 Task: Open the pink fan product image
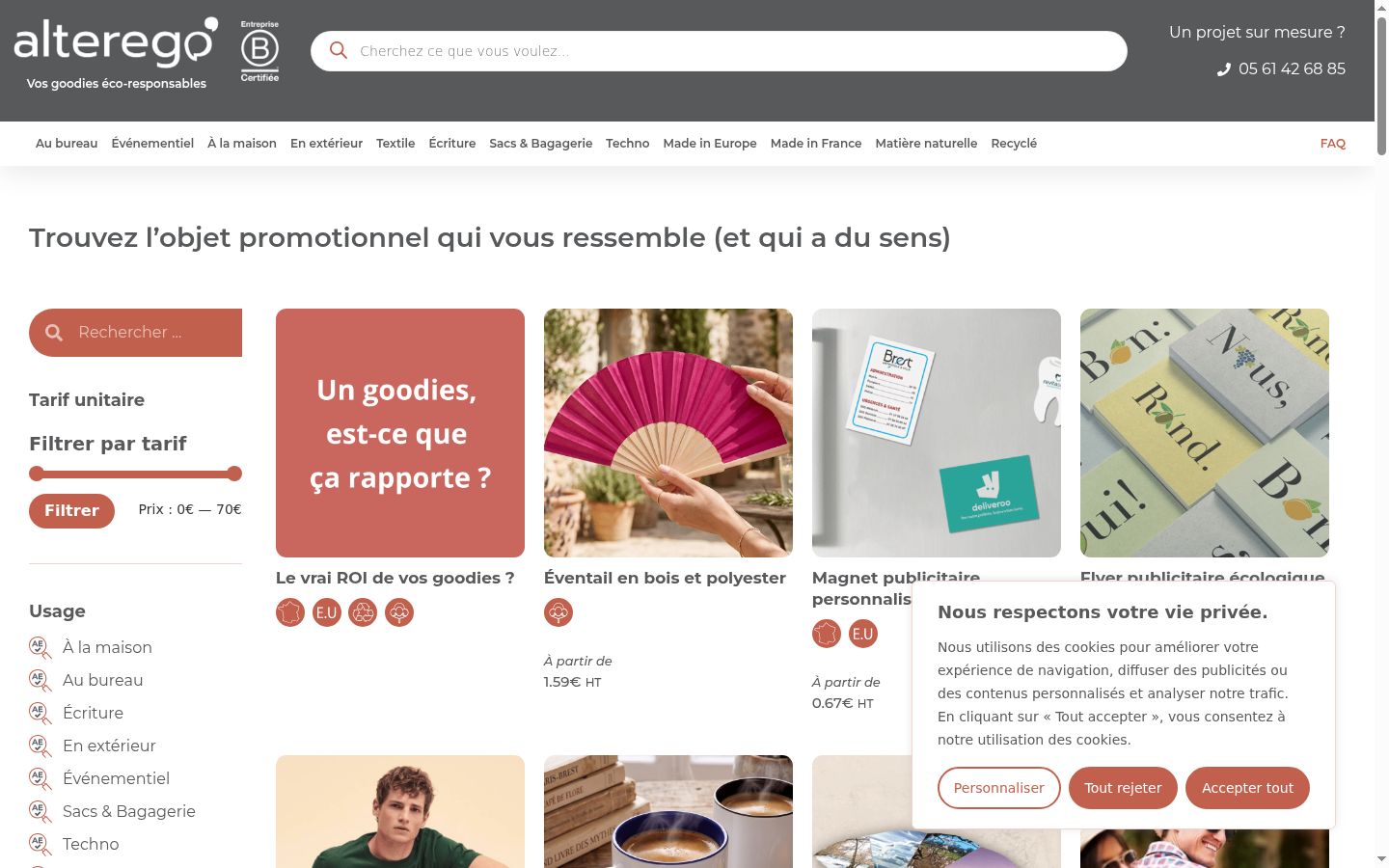pyautogui.click(x=668, y=433)
